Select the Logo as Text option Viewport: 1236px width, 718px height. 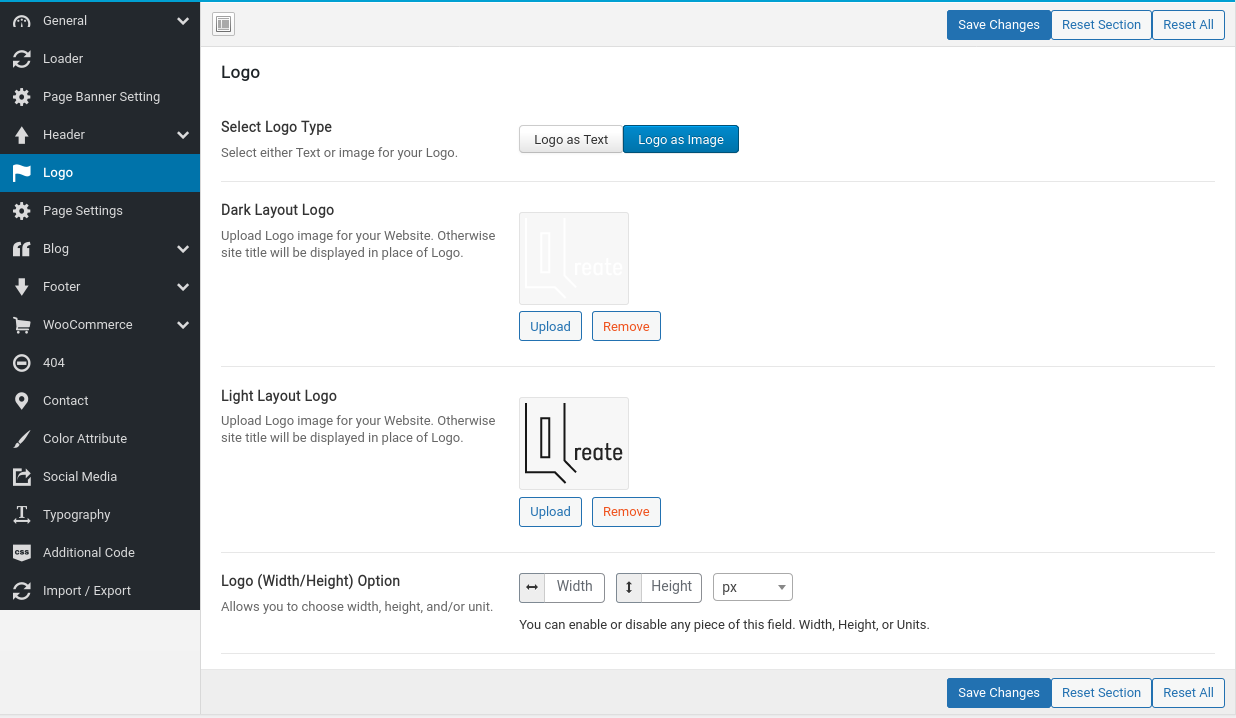(571, 139)
